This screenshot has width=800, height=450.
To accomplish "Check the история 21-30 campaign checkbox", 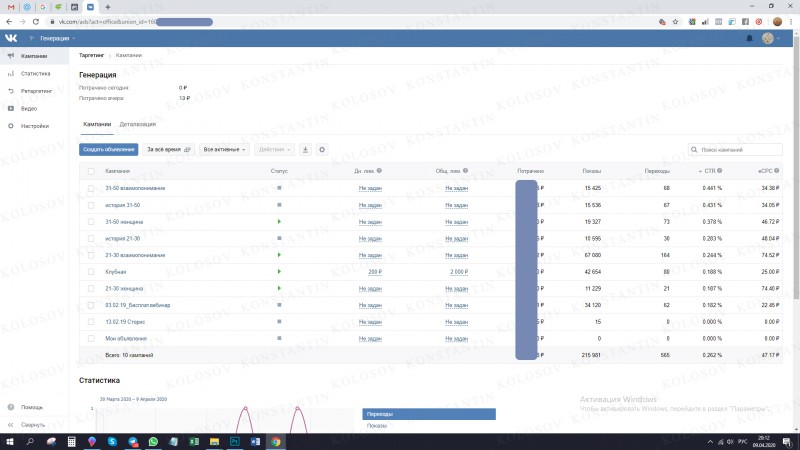I will pos(91,238).
